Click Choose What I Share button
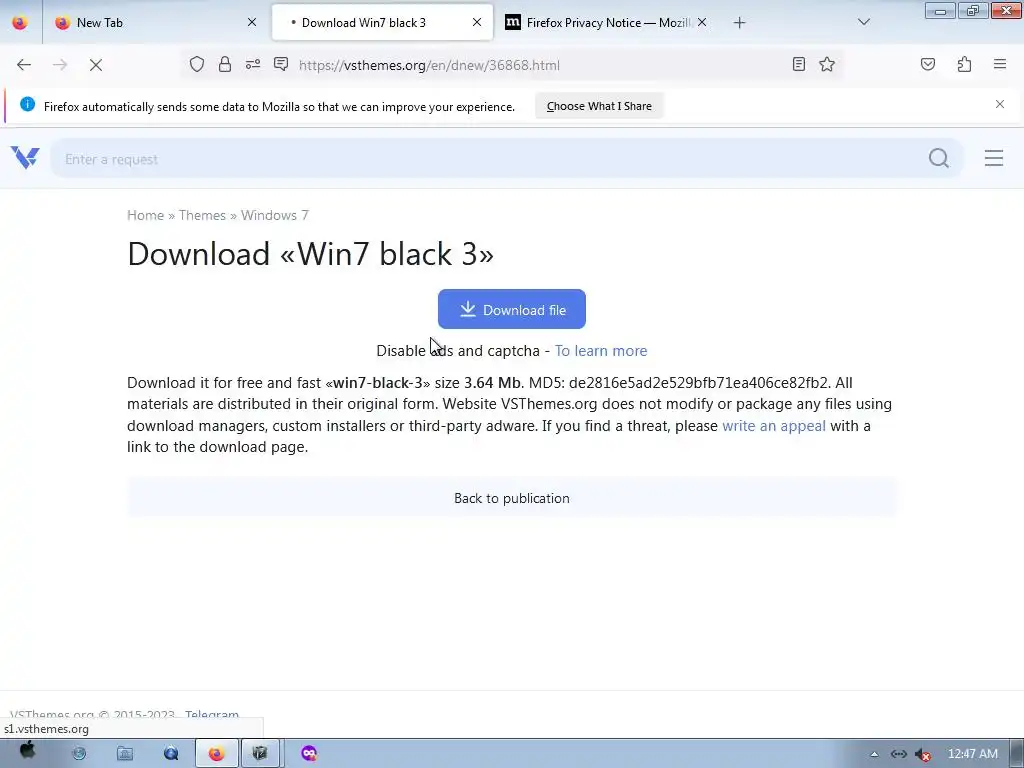 pyautogui.click(x=599, y=106)
